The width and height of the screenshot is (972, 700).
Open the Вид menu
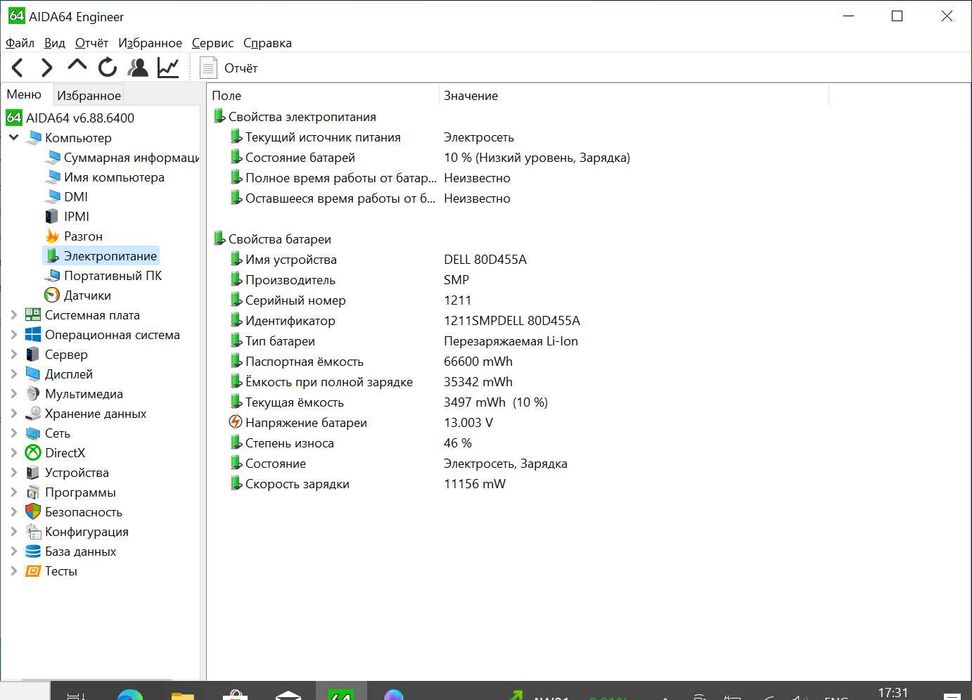[55, 43]
